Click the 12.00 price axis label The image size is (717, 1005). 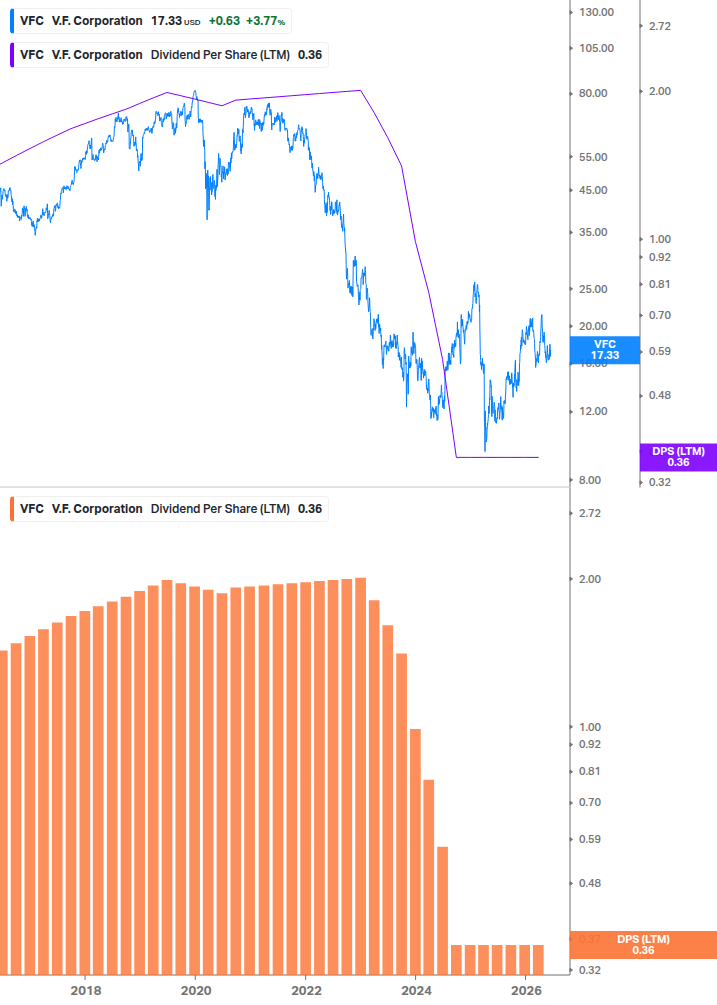(593, 411)
